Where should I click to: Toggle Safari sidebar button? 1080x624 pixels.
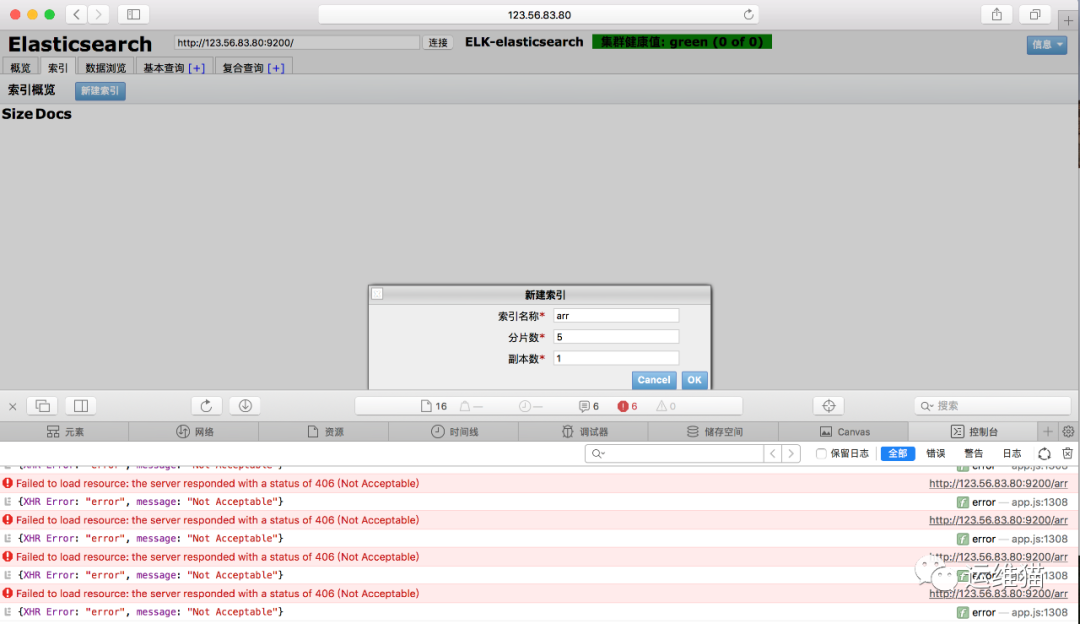[x=134, y=14]
